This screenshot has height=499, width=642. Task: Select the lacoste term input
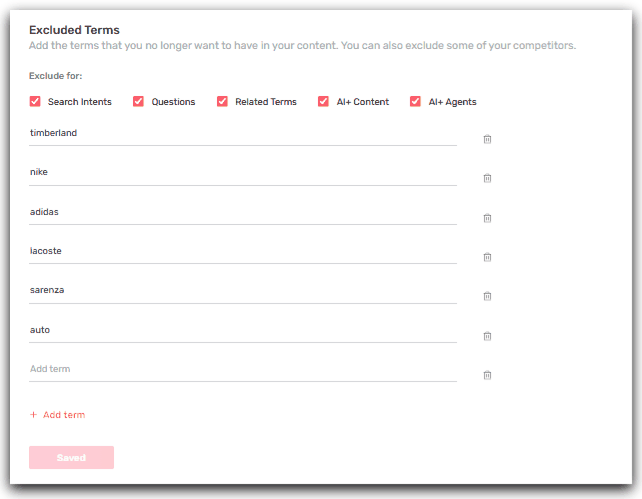pos(242,251)
